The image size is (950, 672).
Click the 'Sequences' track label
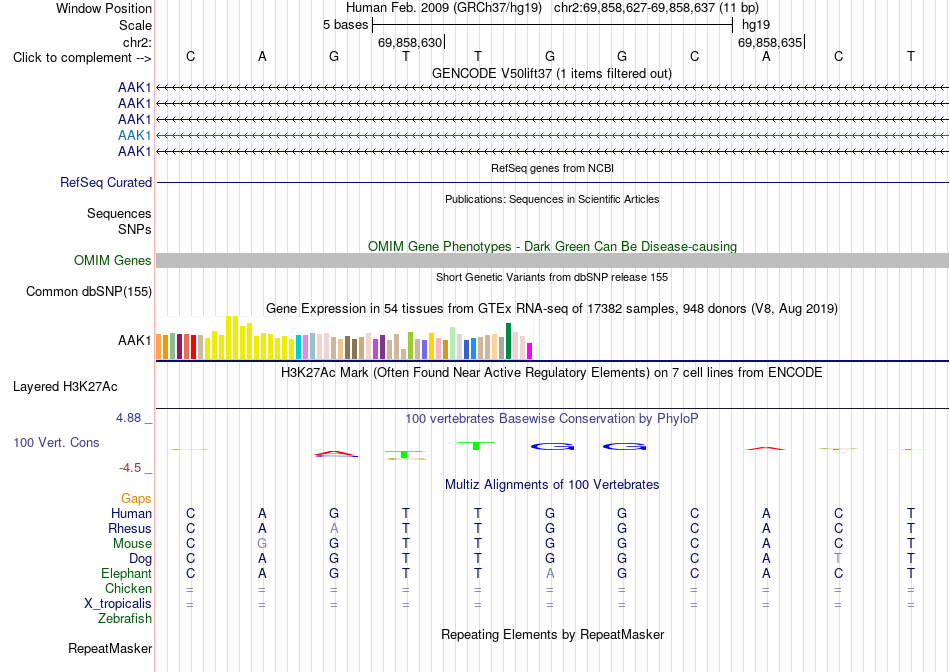[x=119, y=213]
